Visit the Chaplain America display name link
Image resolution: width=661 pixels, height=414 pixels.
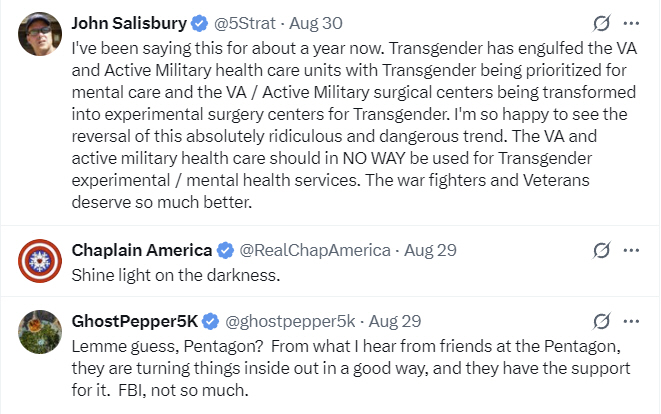tap(142, 250)
